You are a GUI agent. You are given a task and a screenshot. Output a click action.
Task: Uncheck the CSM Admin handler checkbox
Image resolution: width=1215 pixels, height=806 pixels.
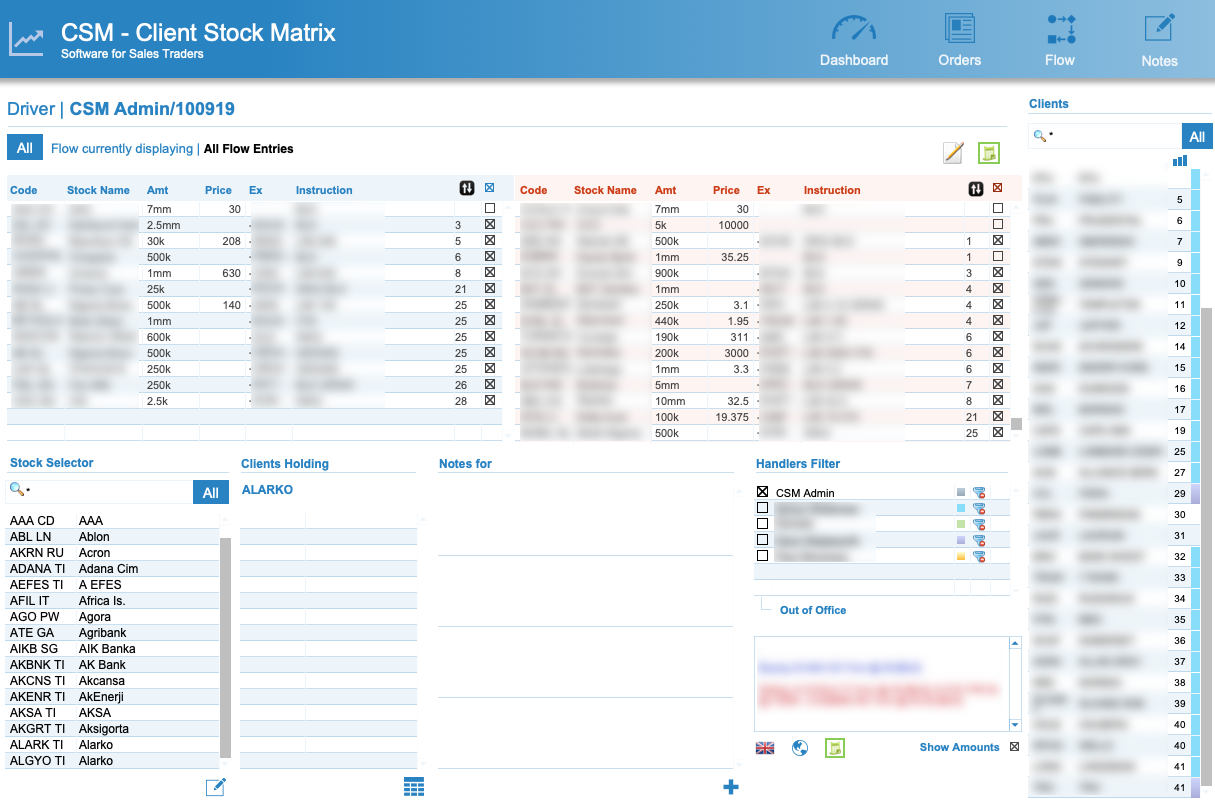coord(763,492)
